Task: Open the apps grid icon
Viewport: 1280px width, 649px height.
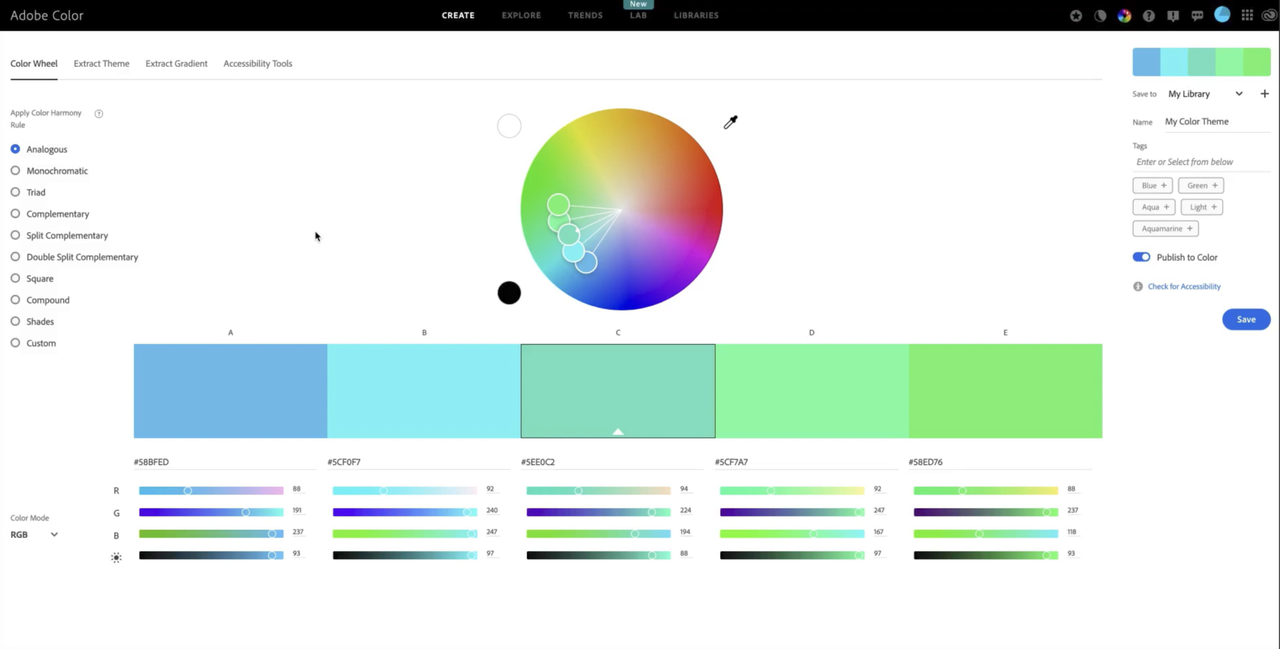Action: (x=1247, y=15)
